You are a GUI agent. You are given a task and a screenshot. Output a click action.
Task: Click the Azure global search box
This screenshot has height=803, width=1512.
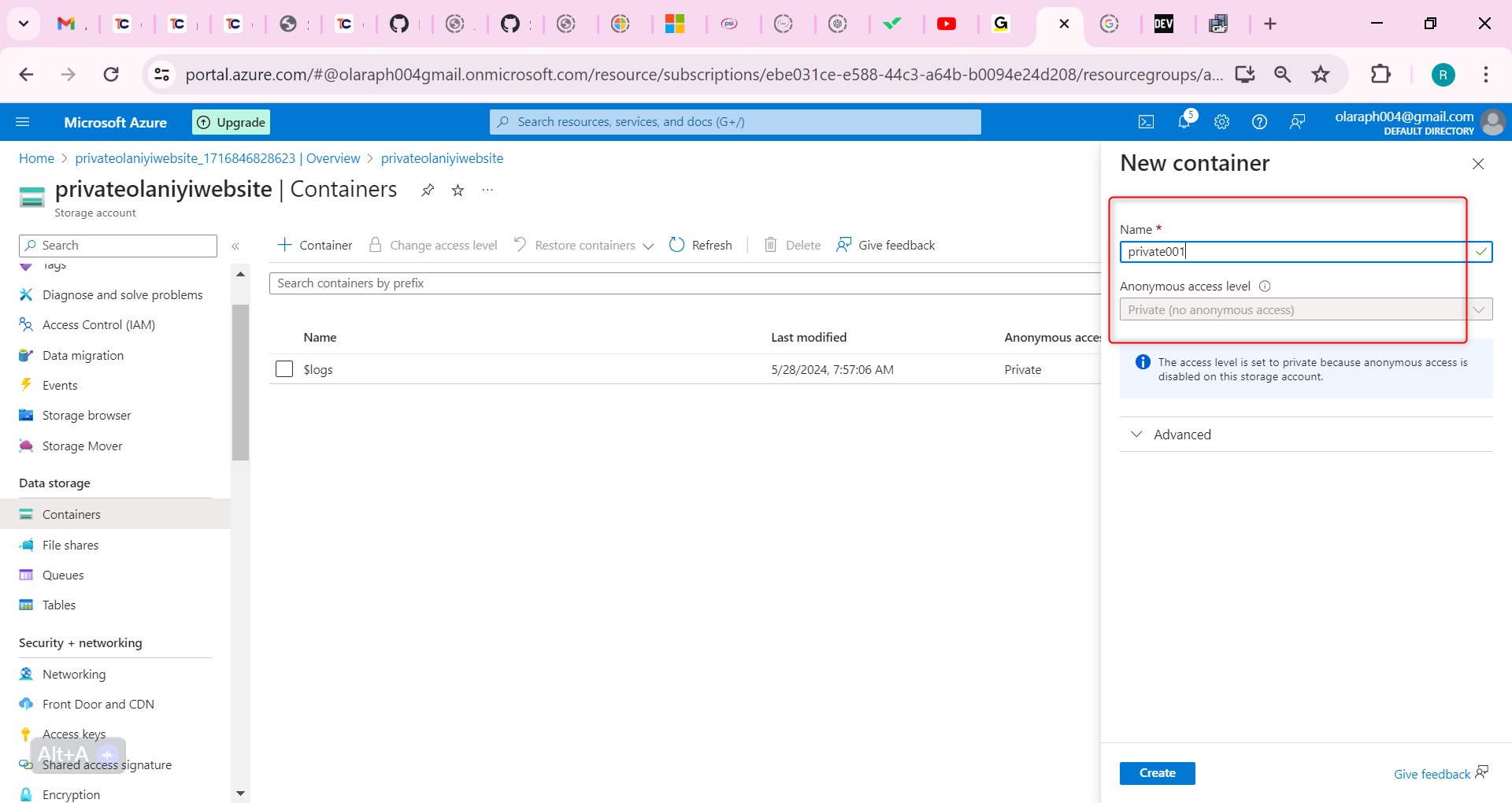tap(735, 122)
